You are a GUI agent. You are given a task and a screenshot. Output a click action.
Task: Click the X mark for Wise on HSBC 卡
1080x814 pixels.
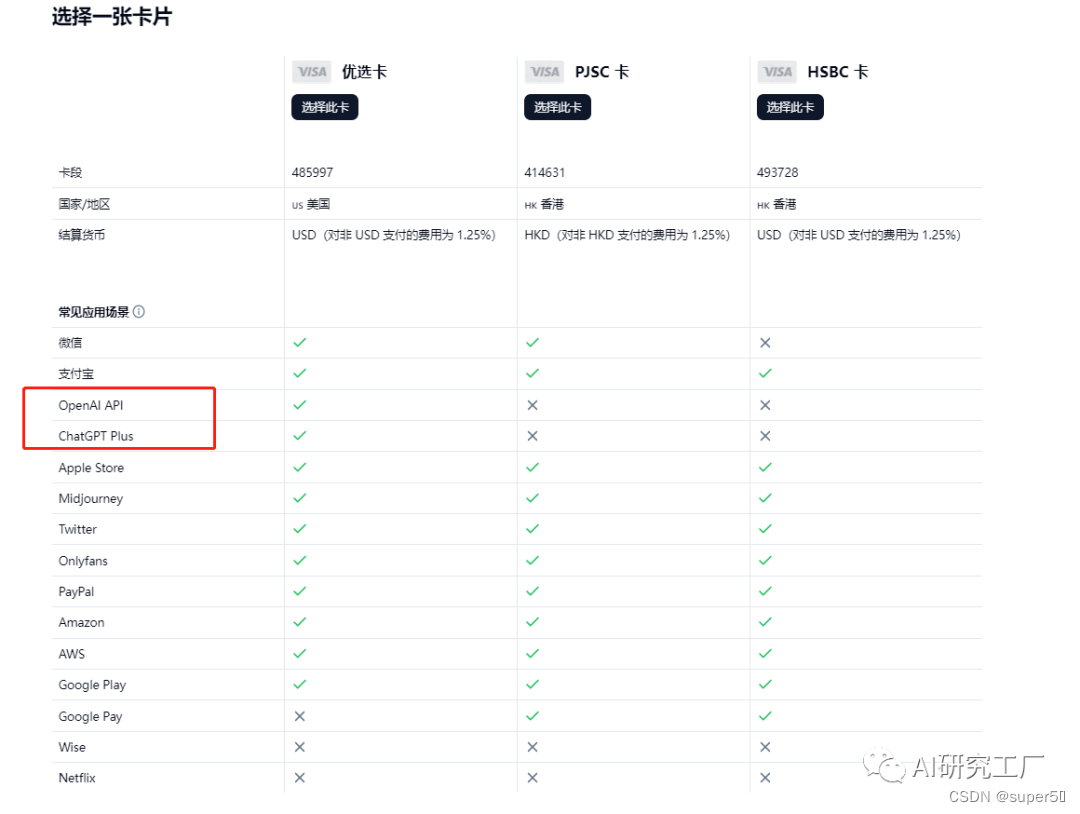point(765,746)
